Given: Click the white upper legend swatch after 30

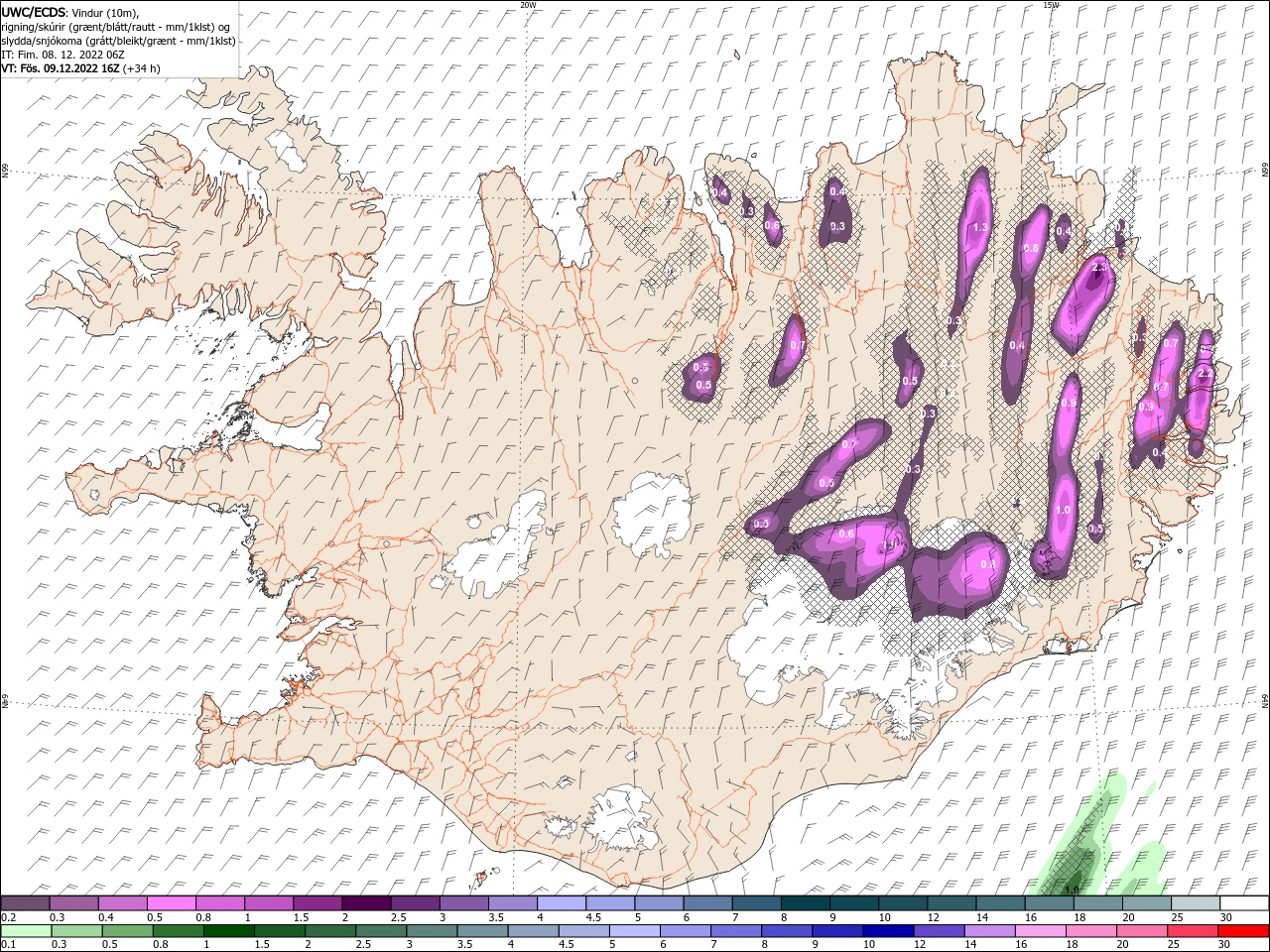Looking at the screenshot, I should (x=1243, y=902).
